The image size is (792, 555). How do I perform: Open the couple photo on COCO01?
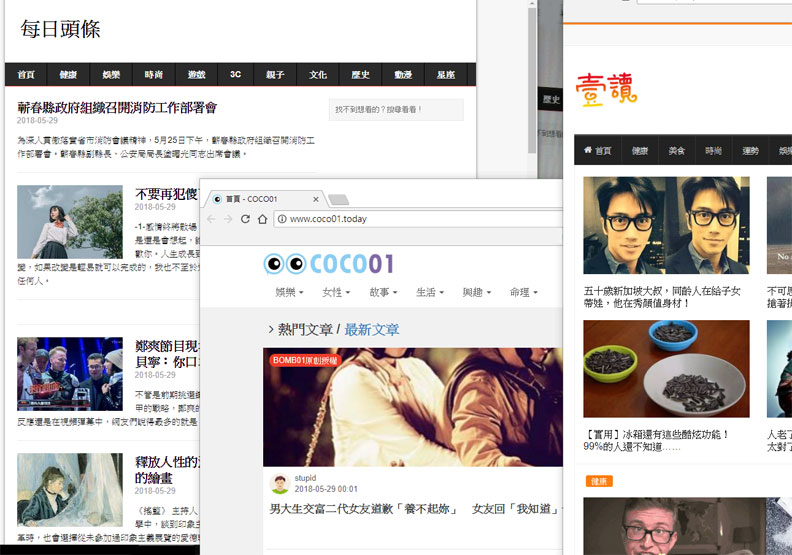click(x=413, y=407)
